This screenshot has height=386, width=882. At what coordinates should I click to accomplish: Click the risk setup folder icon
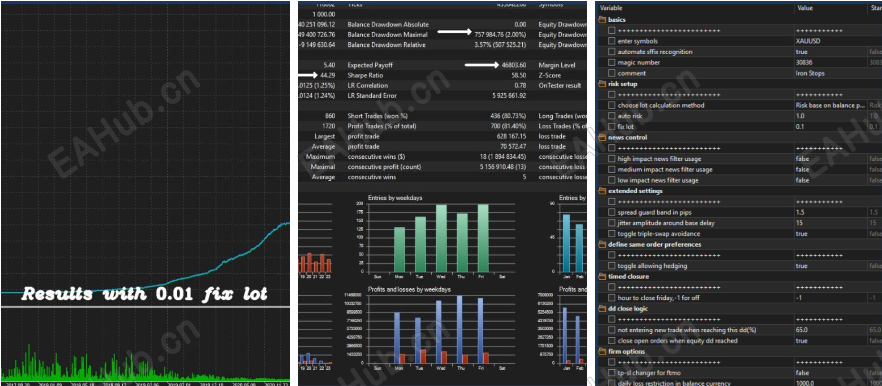[602, 84]
